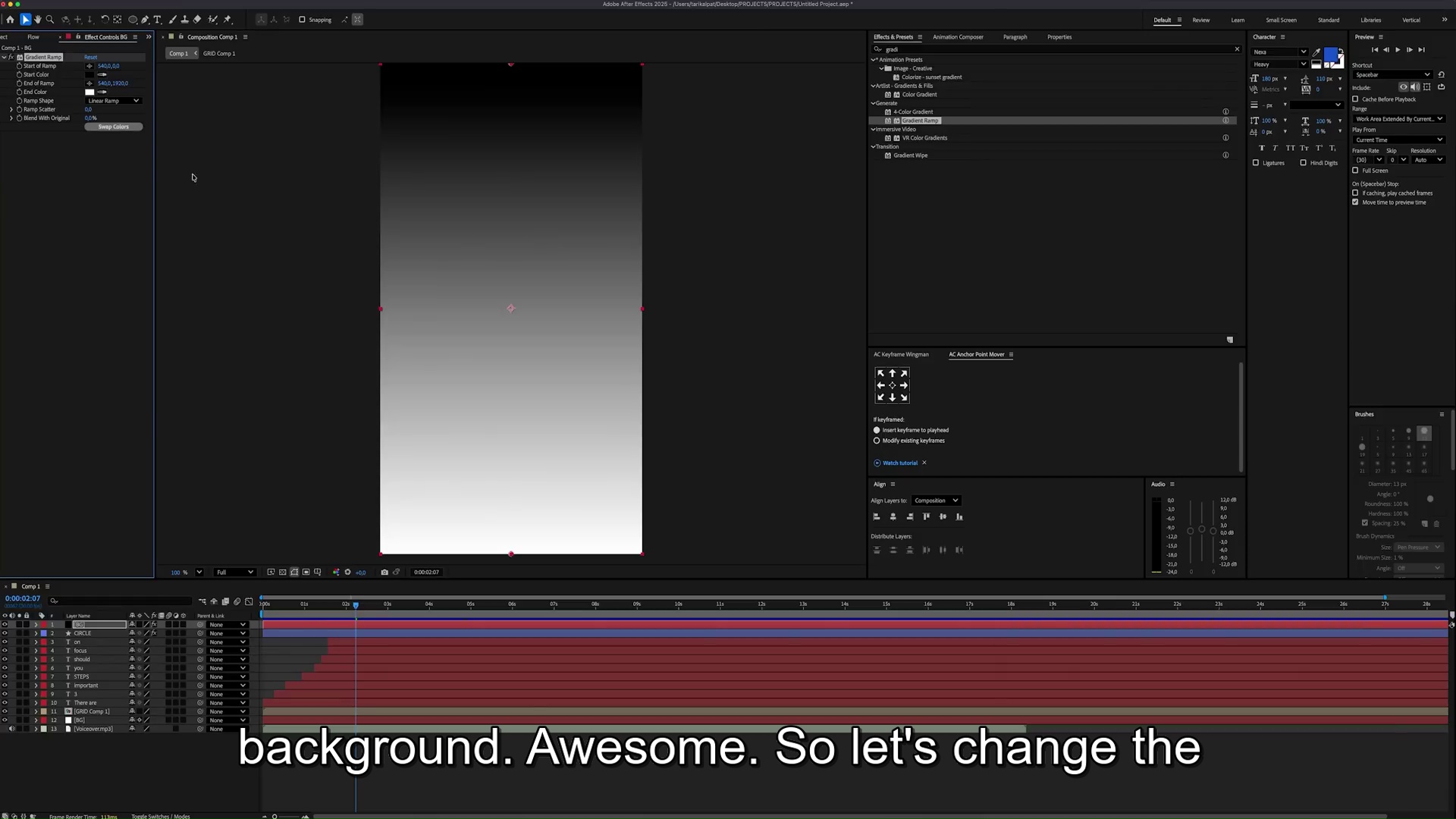This screenshot has width=1456, height=819.
Task: Switch to the Animation Composer tab
Action: tap(958, 37)
